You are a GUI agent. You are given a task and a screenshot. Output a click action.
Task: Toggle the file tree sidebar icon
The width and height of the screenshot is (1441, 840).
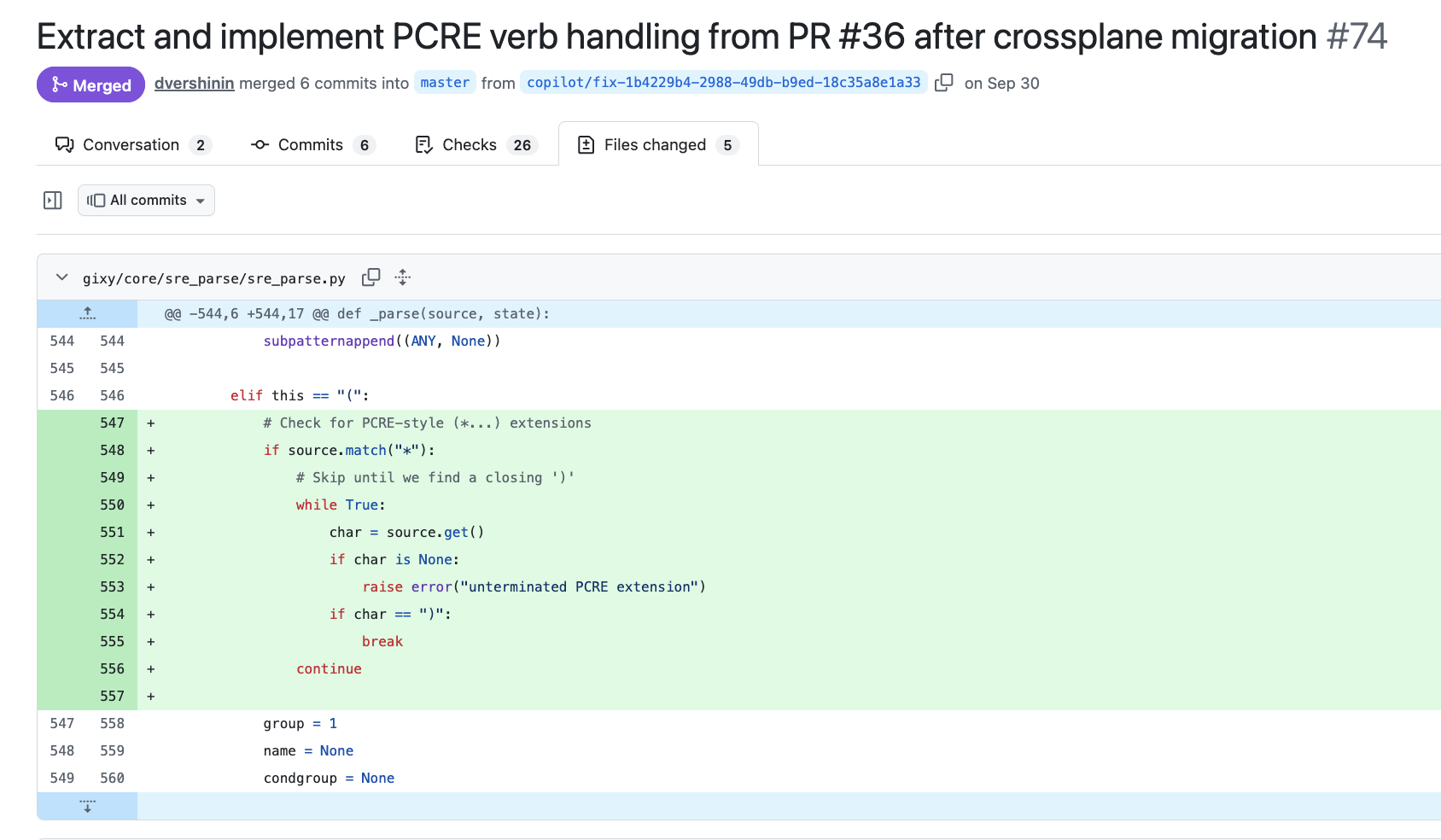53,201
